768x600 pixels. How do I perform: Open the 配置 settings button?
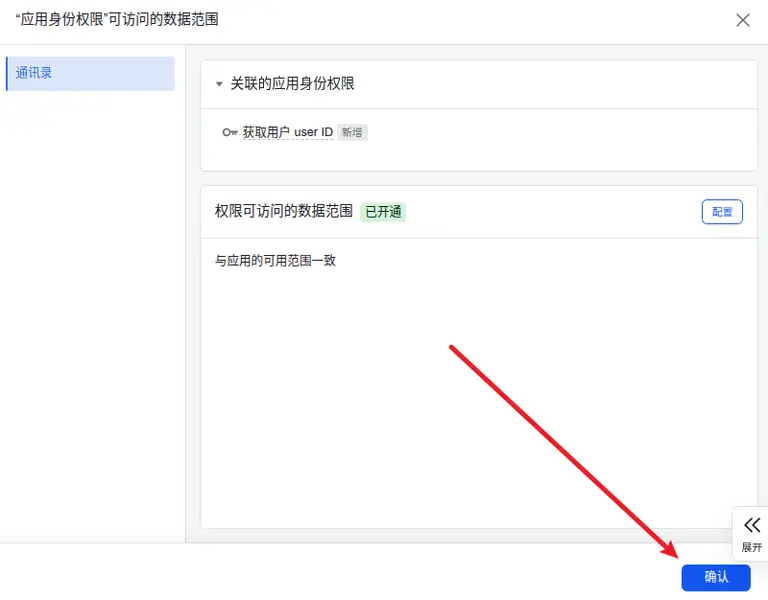(722, 211)
